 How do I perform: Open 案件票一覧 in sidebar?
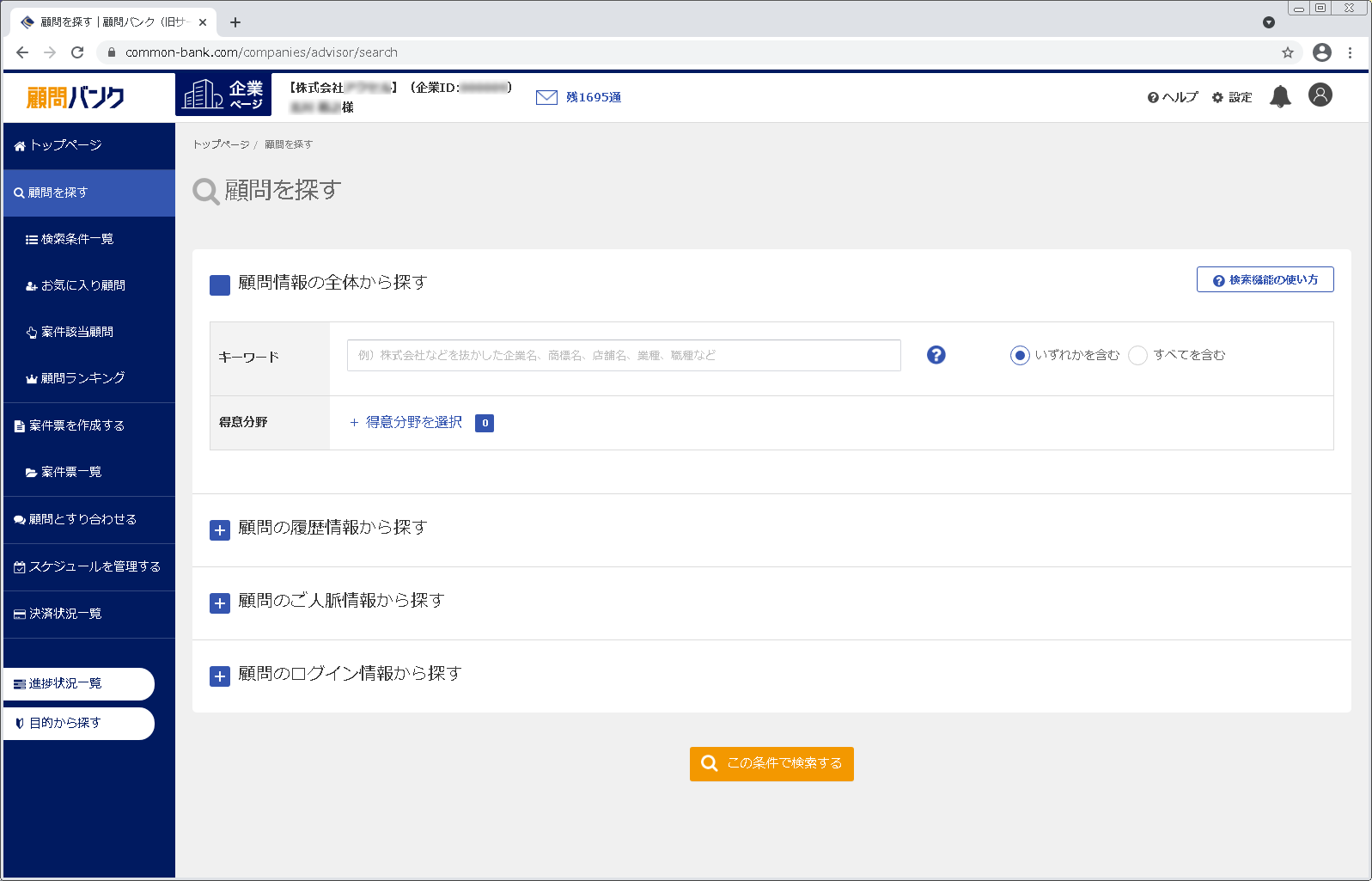[x=89, y=472]
